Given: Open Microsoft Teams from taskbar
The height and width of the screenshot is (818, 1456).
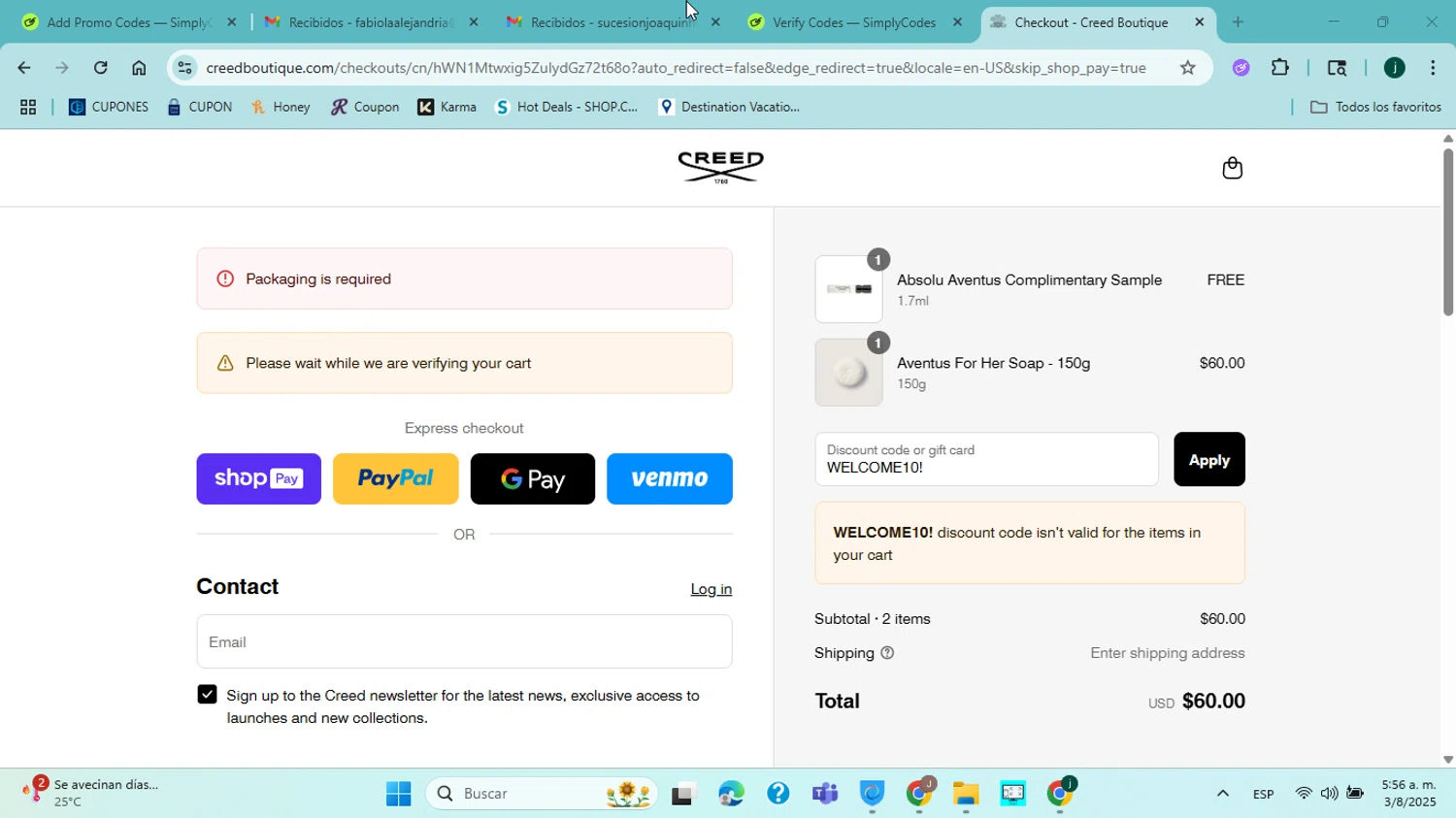Looking at the screenshot, I should (x=825, y=794).
